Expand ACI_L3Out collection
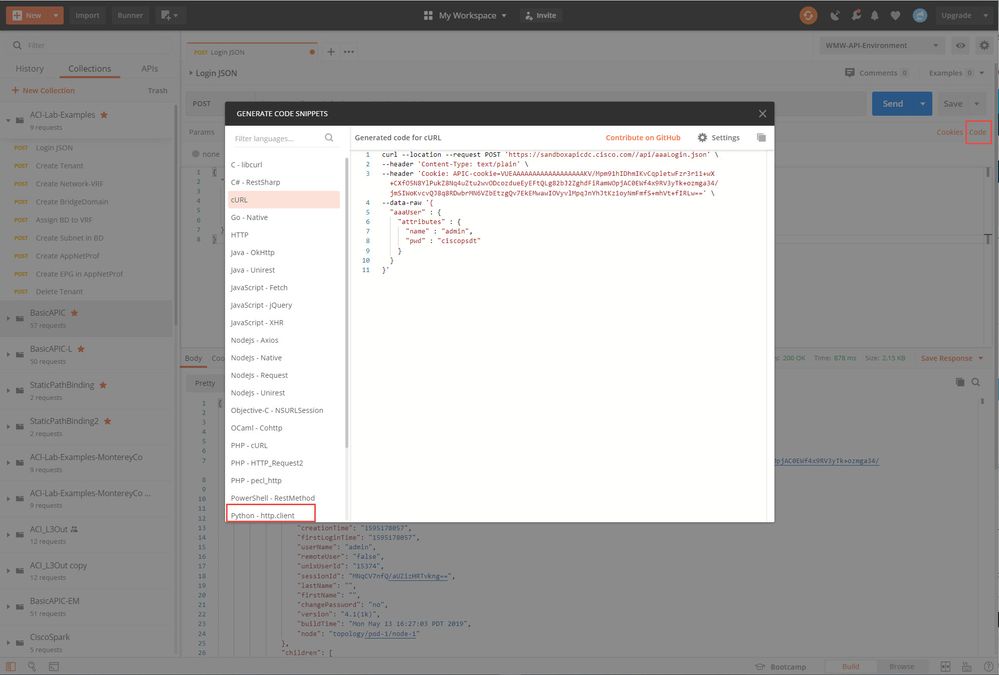This screenshot has width=999, height=675. (8, 534)
